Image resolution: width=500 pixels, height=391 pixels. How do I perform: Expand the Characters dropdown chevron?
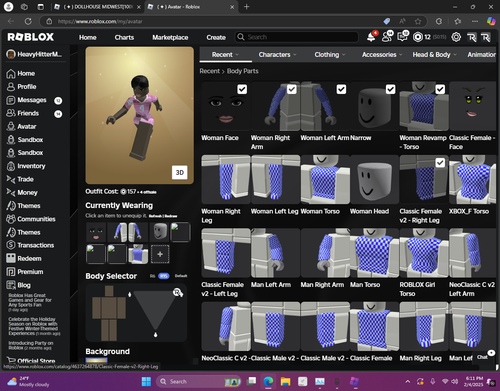coord(295,55)
